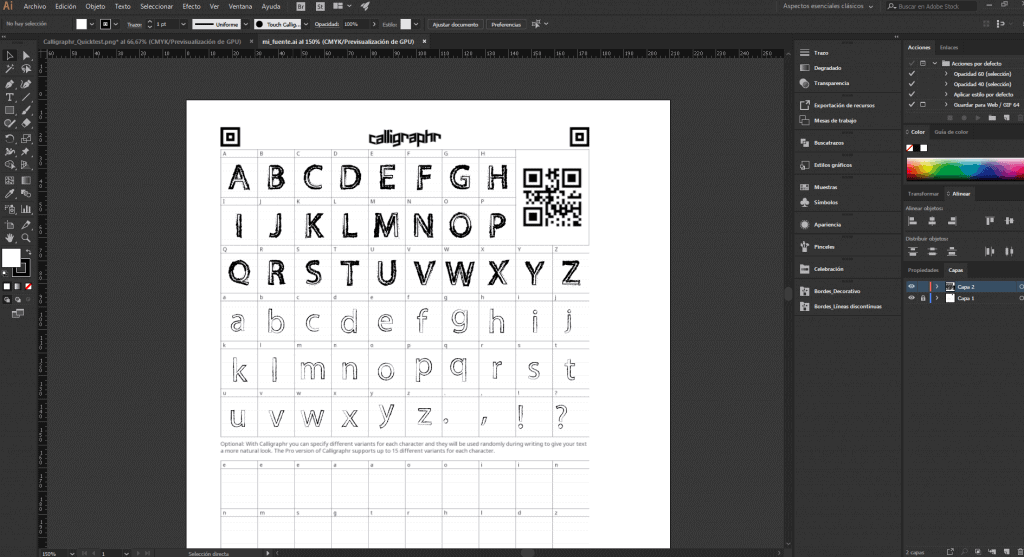Select the Line Segment tool
This screenshot has height=557, width=1024.
point(26,97)
